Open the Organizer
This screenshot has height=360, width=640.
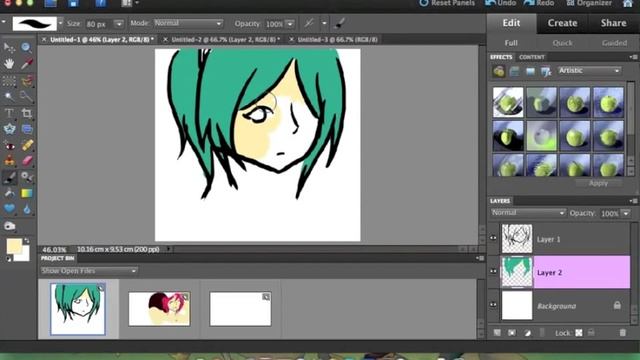pos(589,3)
